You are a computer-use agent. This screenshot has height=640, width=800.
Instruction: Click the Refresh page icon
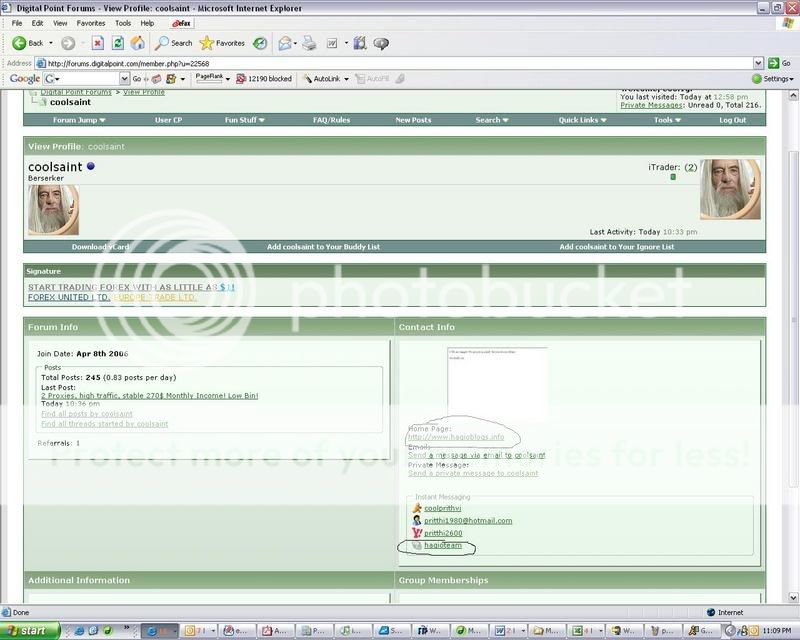(117, 43)
